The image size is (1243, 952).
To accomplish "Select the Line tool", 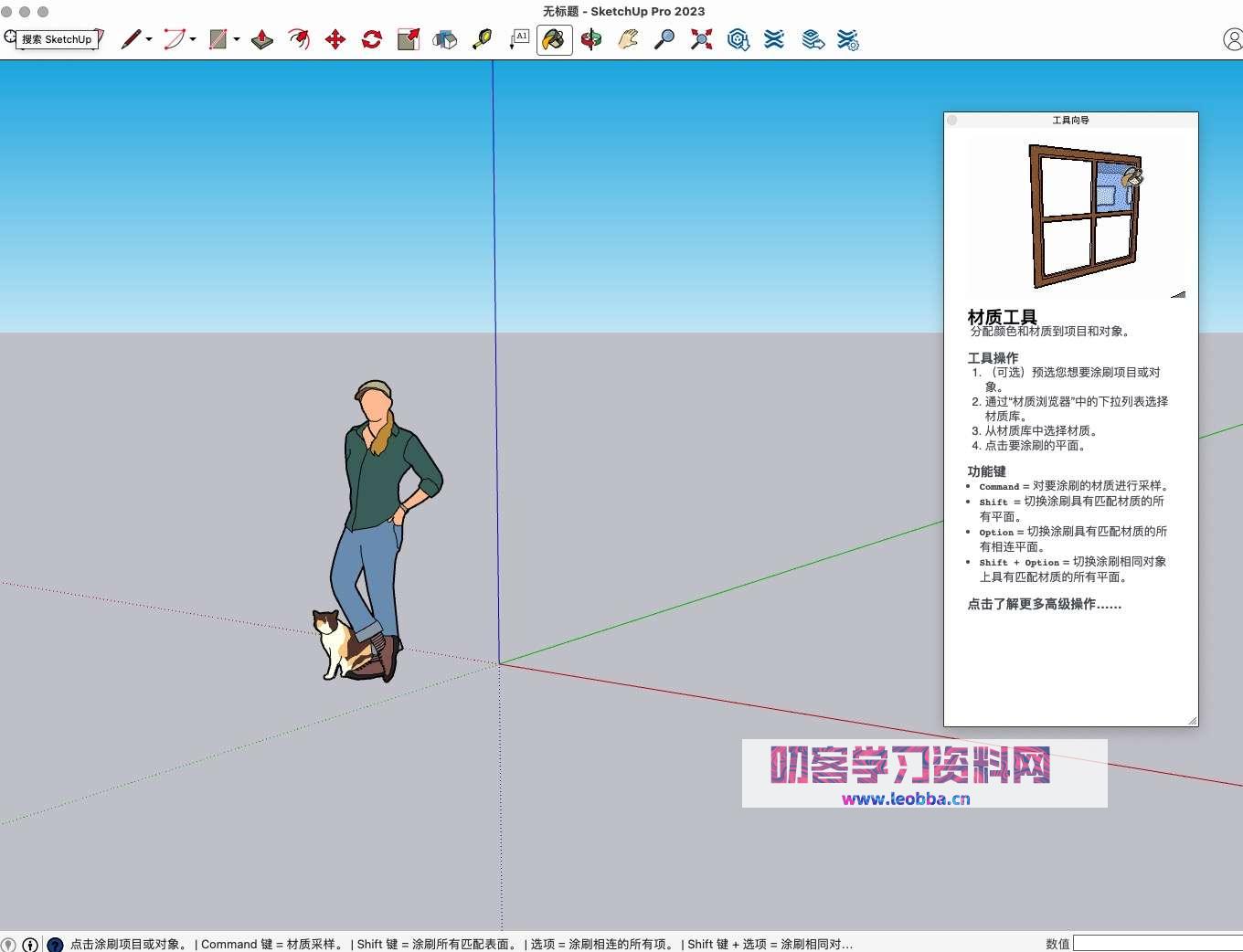I will pos(131,39).
